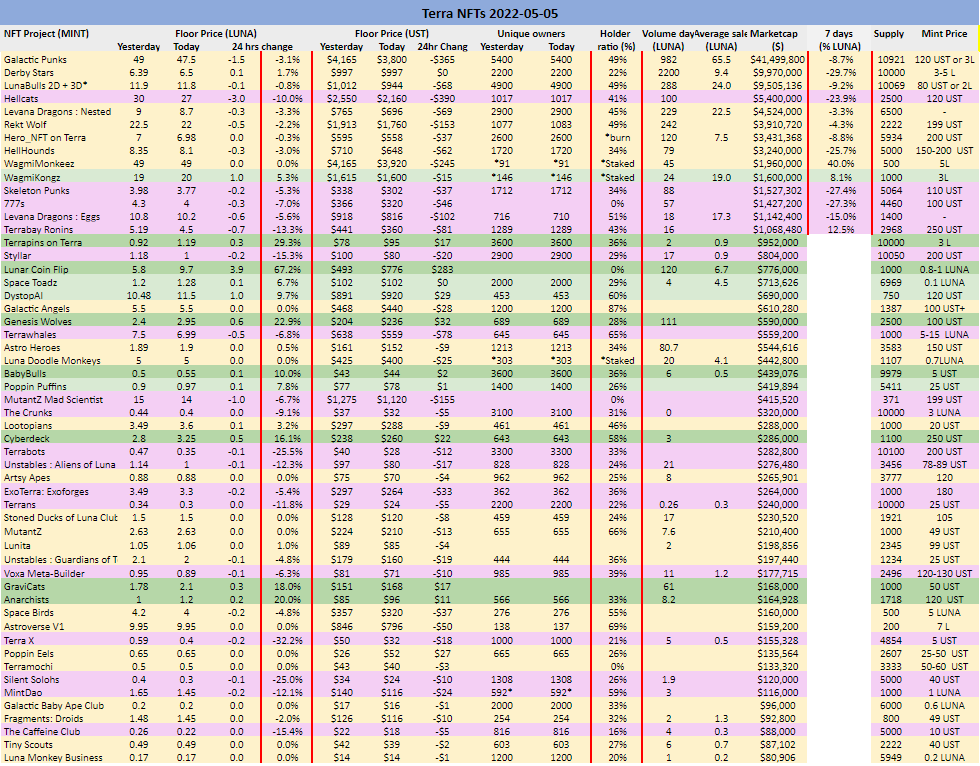Click 'Unstables : Aliens of Luna' project name
The width and height of the screenshot is (980, 766).
pos(60,465)
